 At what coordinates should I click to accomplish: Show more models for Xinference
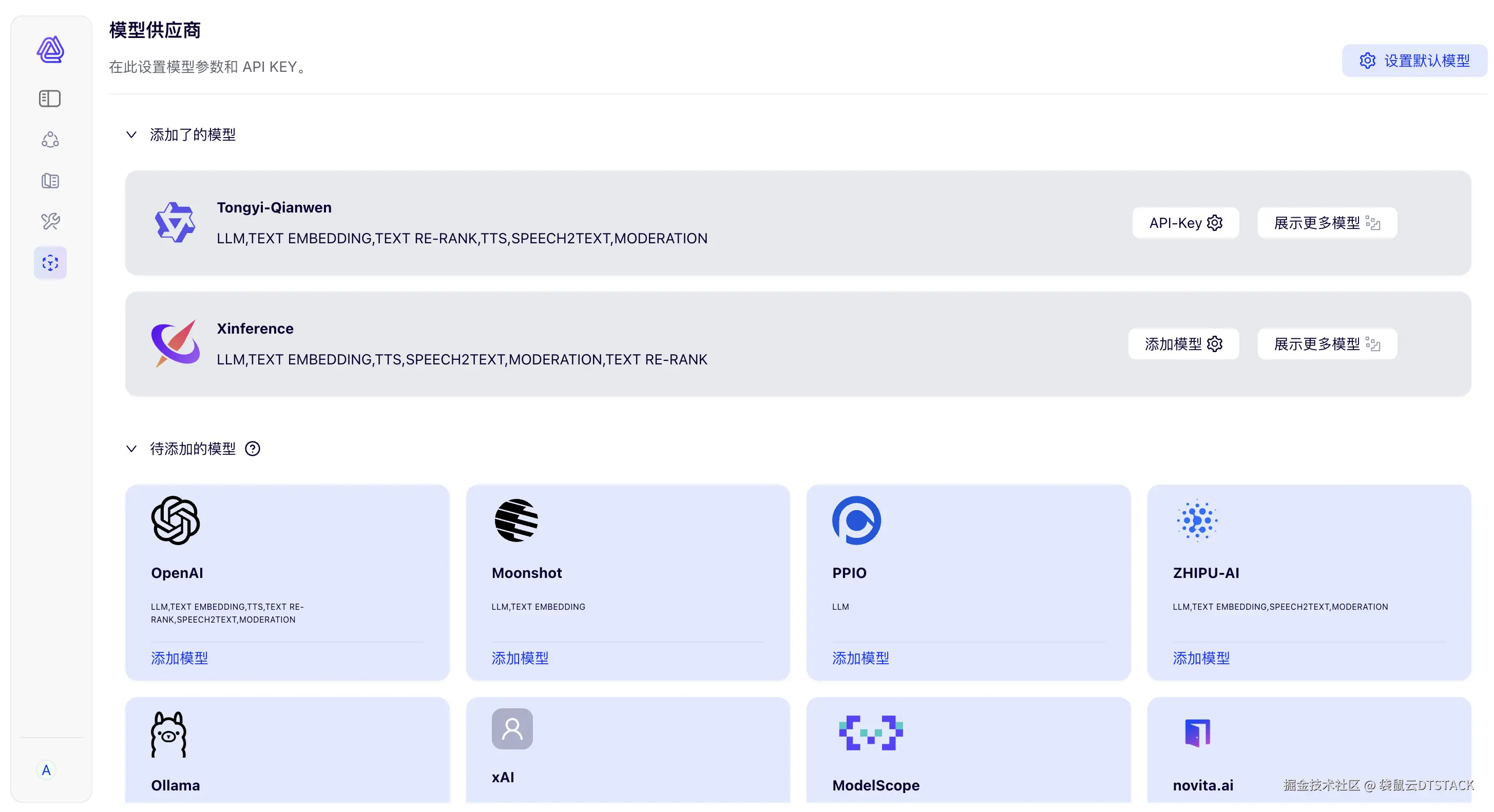(x=1327, y=344)
